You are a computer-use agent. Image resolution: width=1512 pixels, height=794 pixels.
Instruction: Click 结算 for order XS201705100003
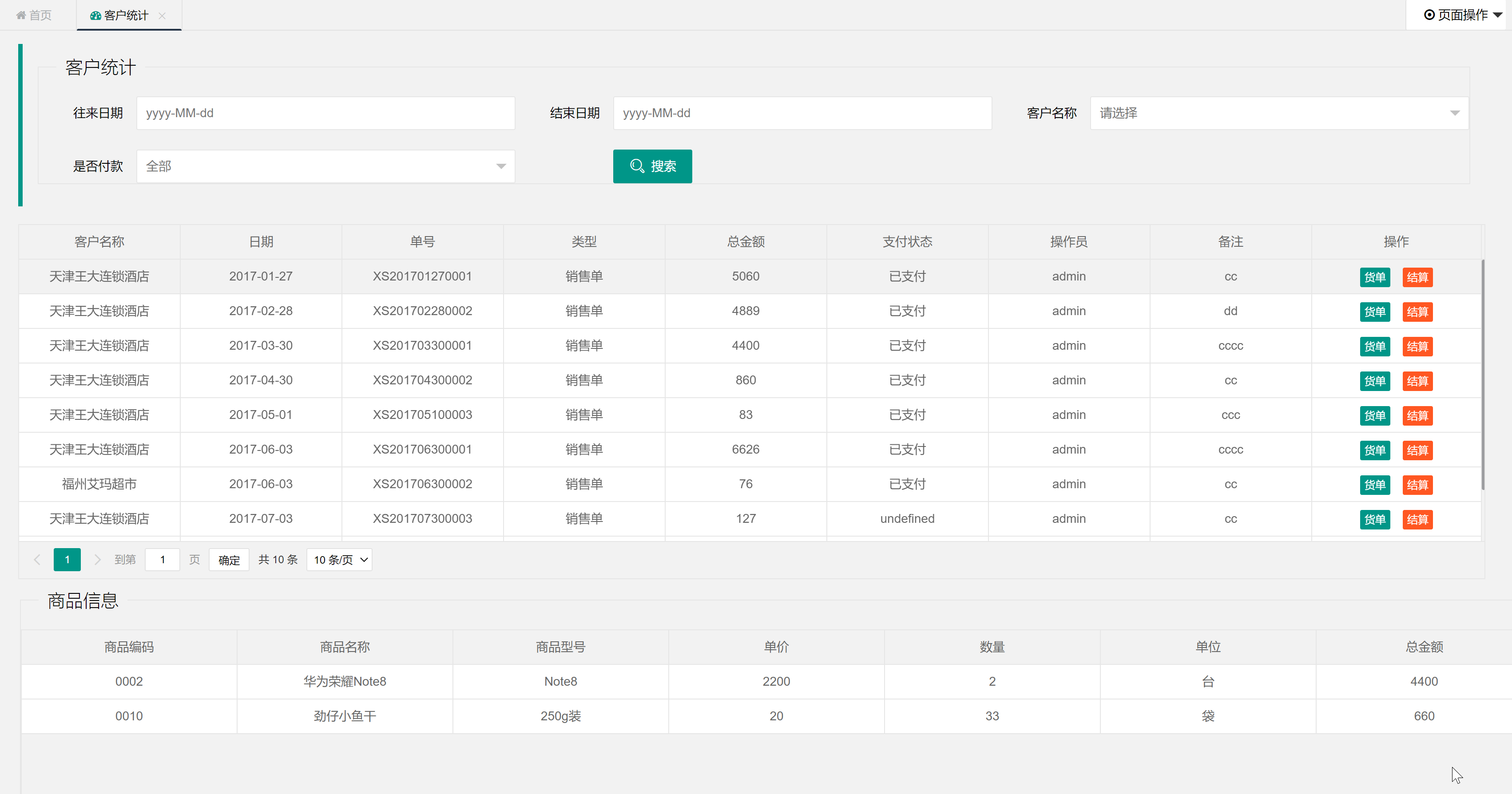click(1417, 415)
